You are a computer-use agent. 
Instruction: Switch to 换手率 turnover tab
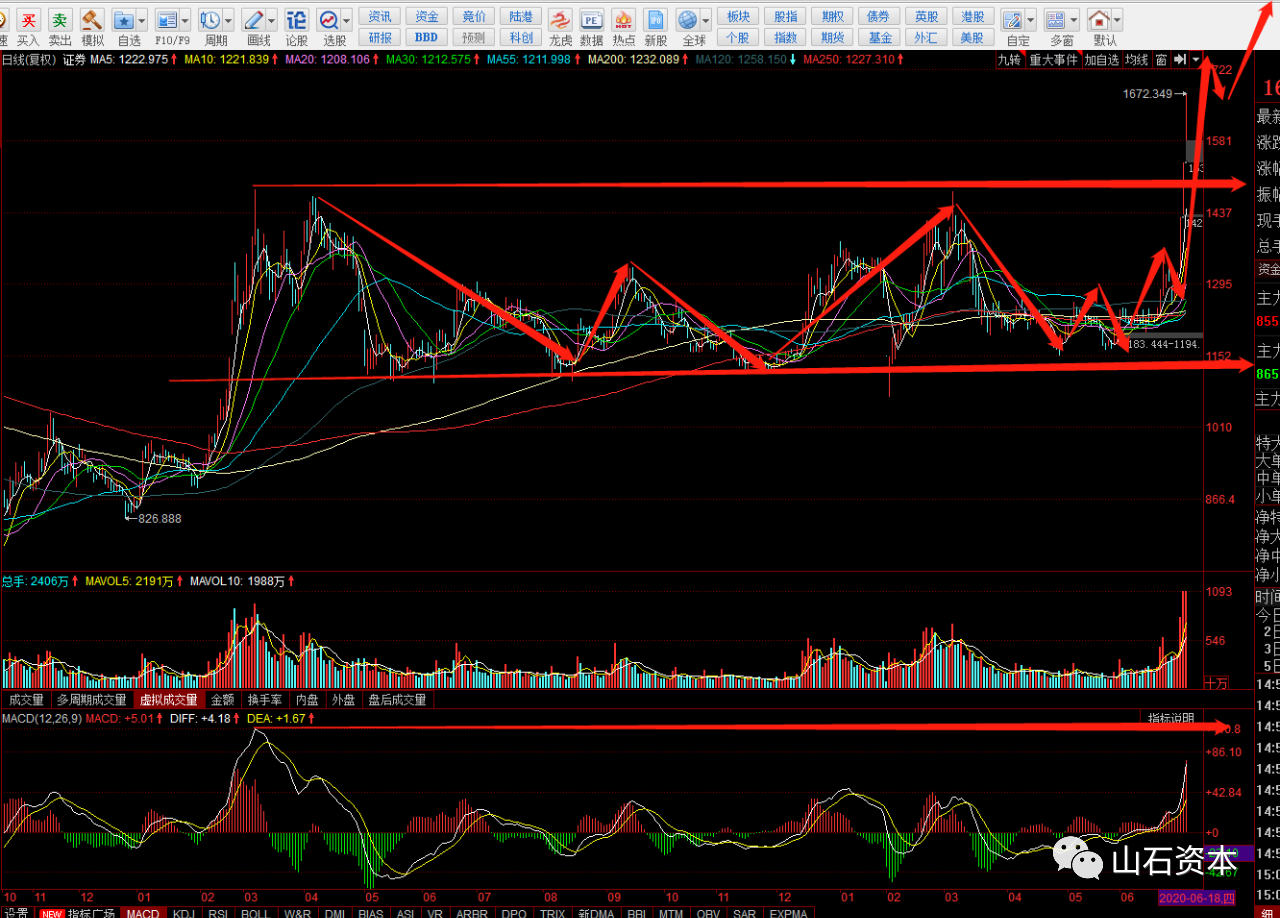(x=265, y=700)
